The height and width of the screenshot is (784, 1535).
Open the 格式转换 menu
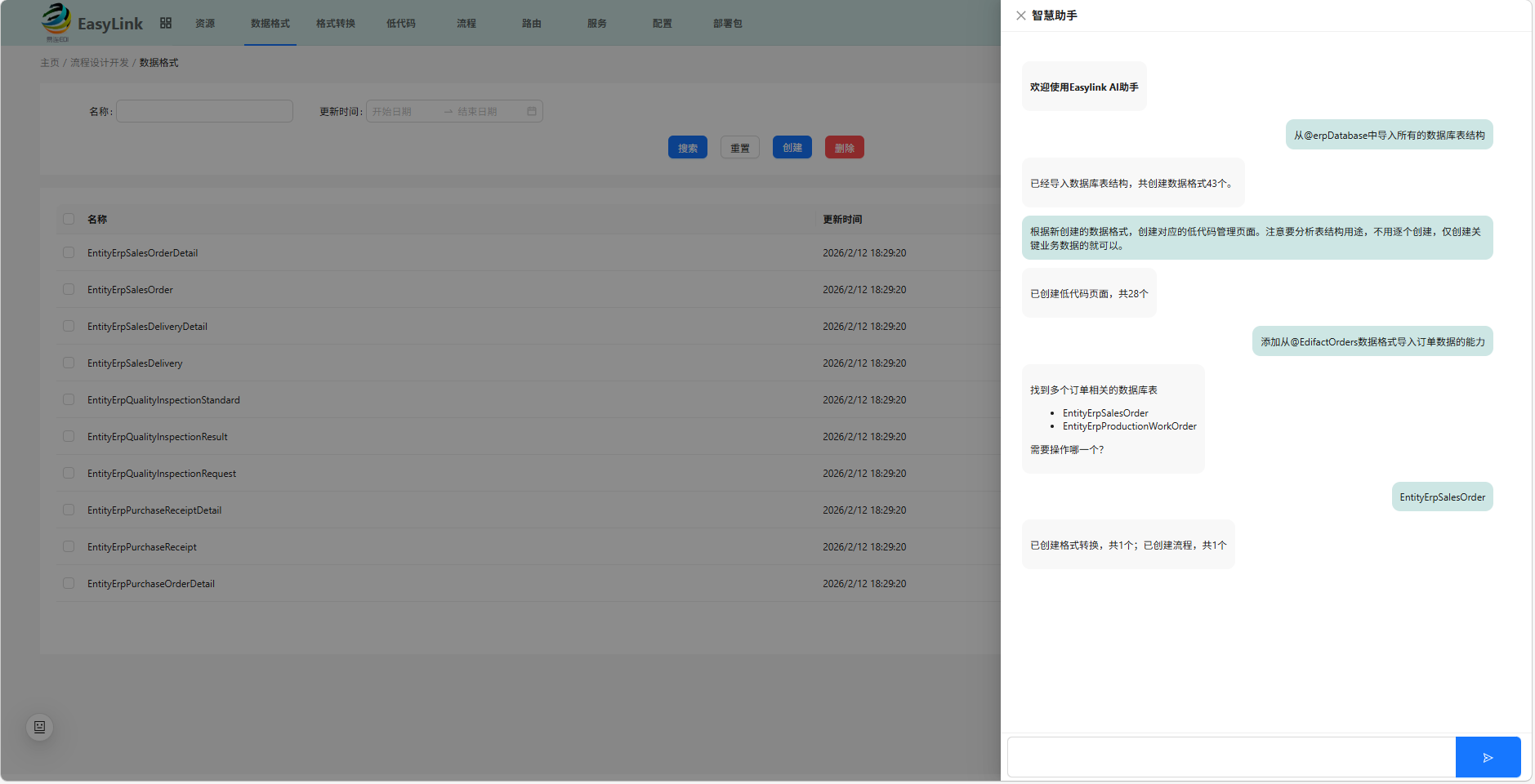pyautogui.click(x=336, y=24)
